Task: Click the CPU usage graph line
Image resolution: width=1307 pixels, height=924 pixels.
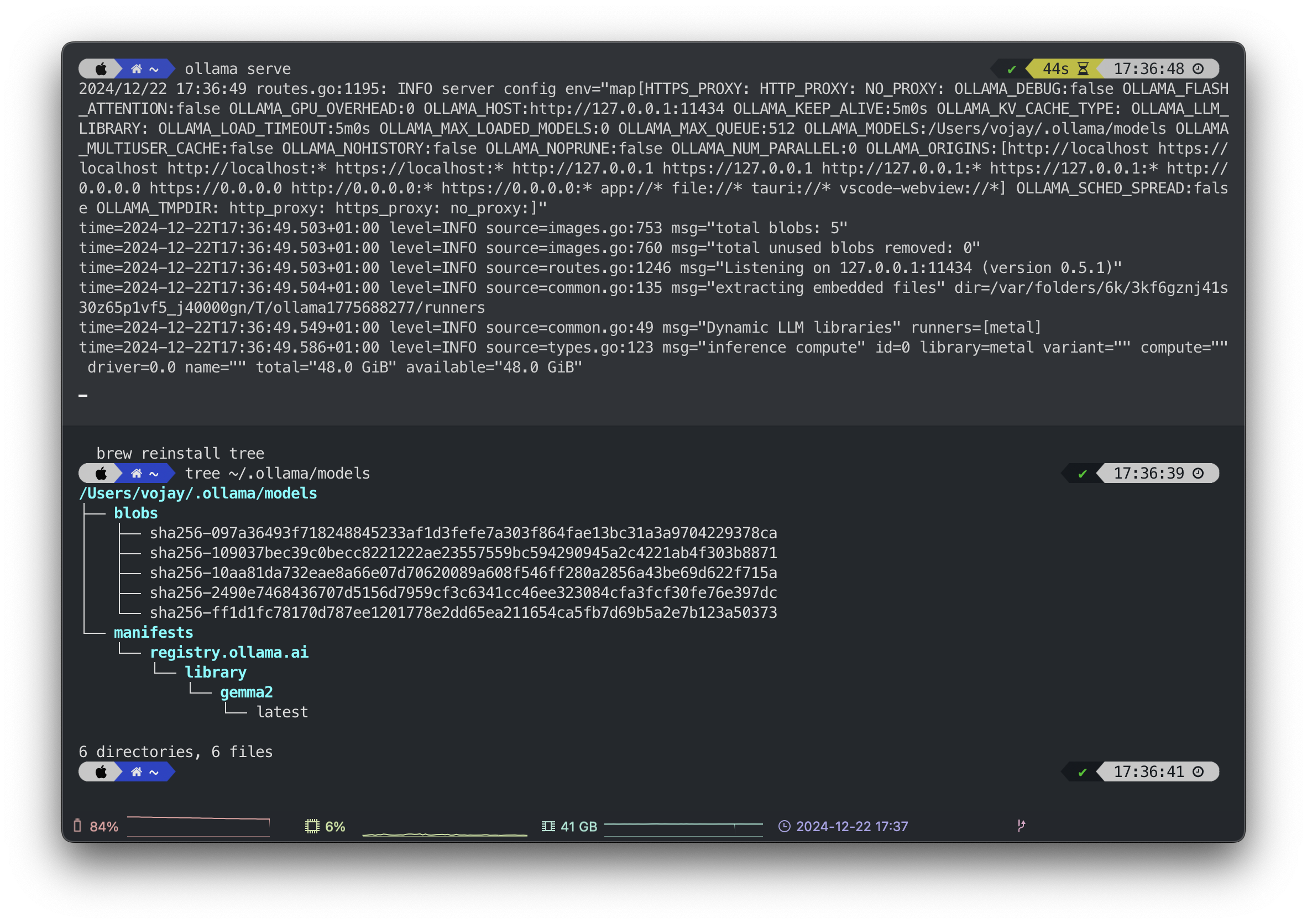Action: point(445,834)
